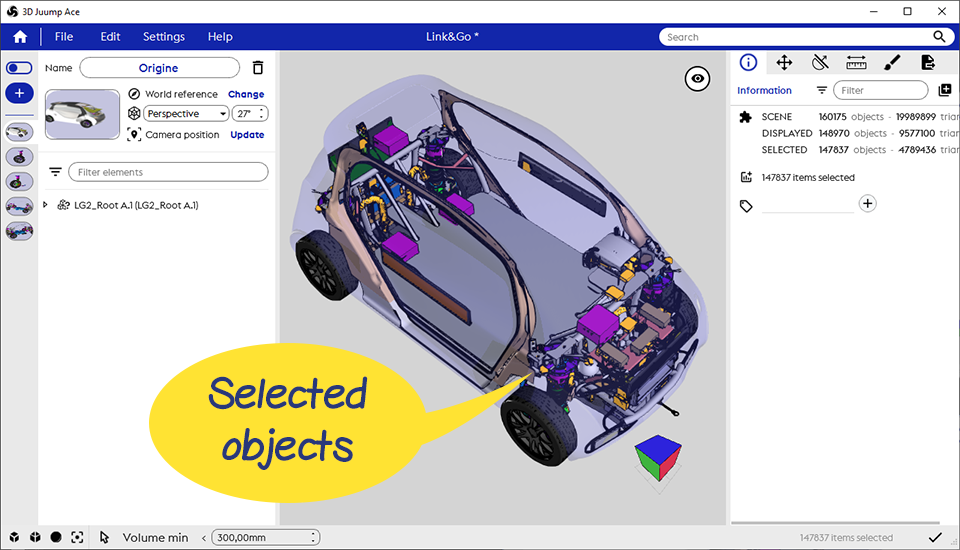Add a new viewpoint with plus button

[19, 93]
